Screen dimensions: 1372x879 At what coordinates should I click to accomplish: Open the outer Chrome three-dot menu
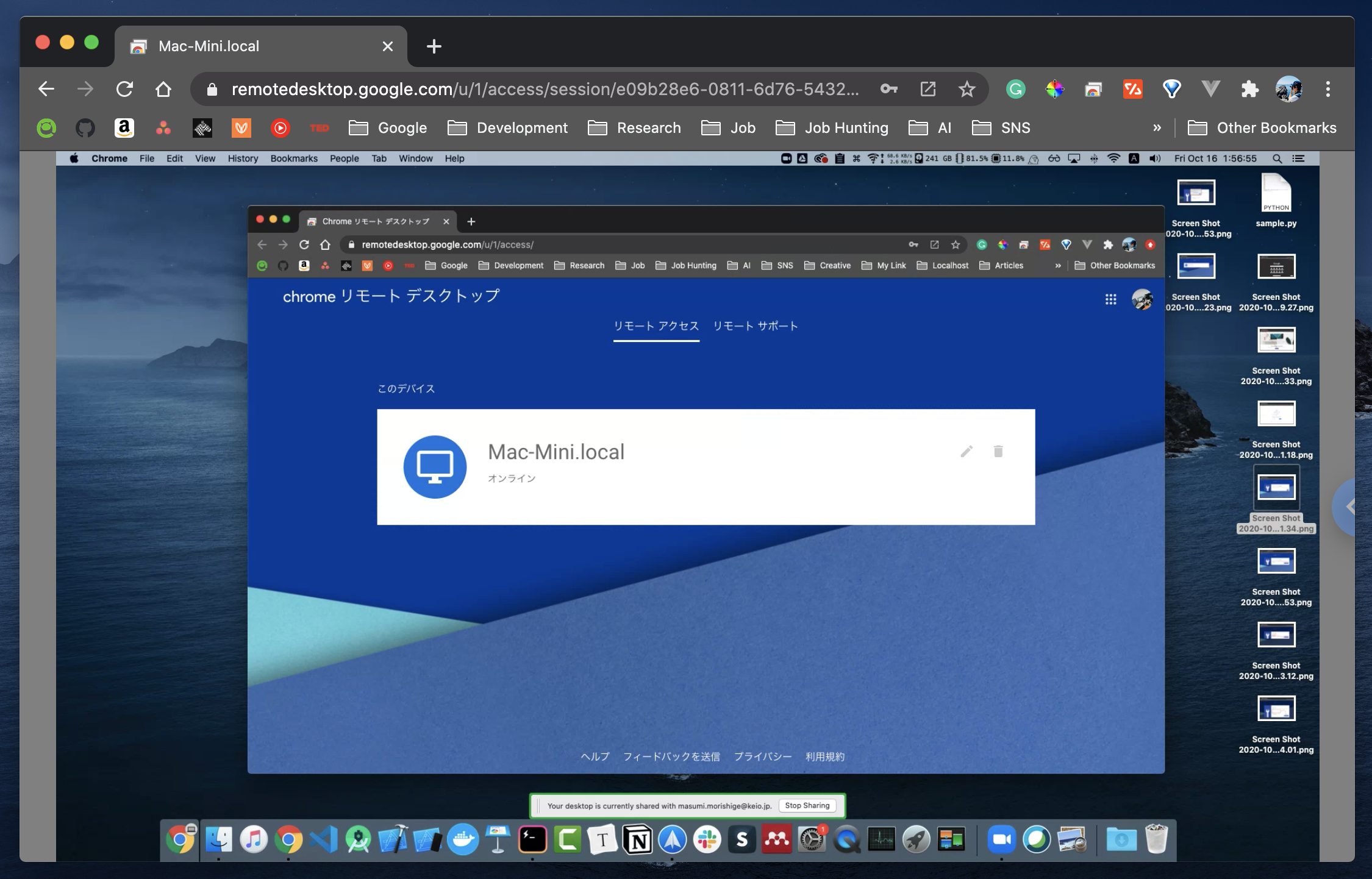point(1327,90)
